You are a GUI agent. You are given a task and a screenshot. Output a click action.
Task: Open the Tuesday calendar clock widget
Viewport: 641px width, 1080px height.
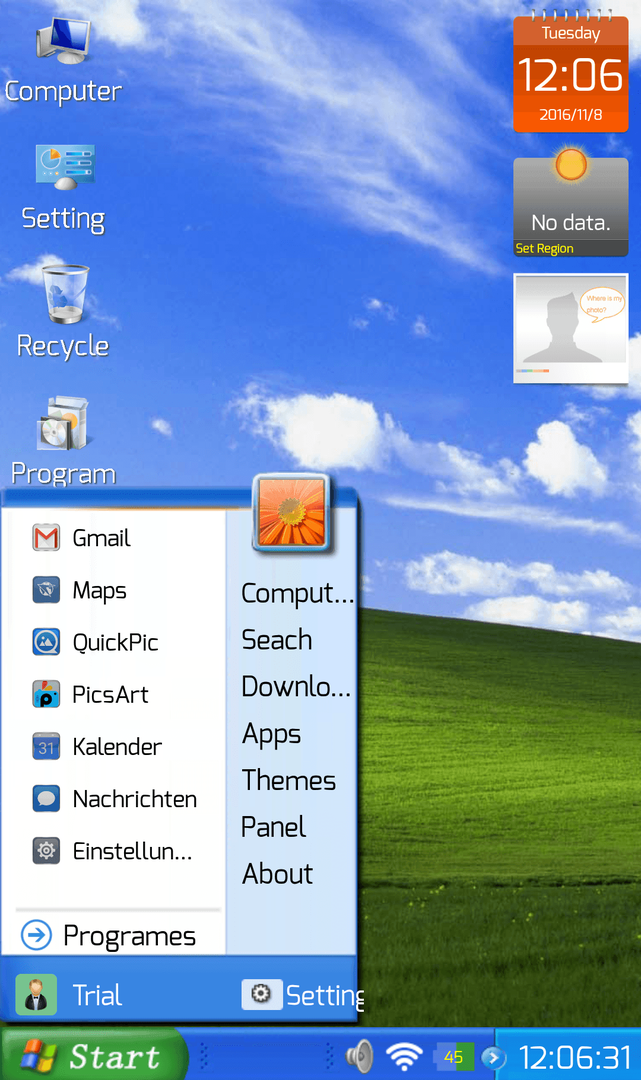(571, 71)
